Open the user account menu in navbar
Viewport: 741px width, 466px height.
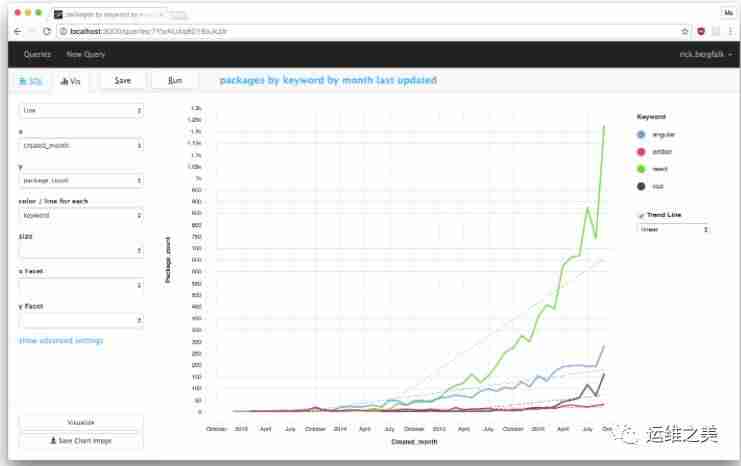click(706, 54)
